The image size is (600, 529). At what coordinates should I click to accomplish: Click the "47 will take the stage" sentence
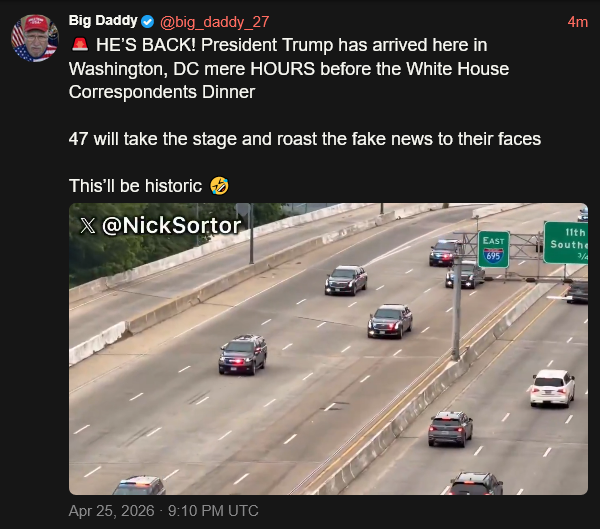[305, 139]
